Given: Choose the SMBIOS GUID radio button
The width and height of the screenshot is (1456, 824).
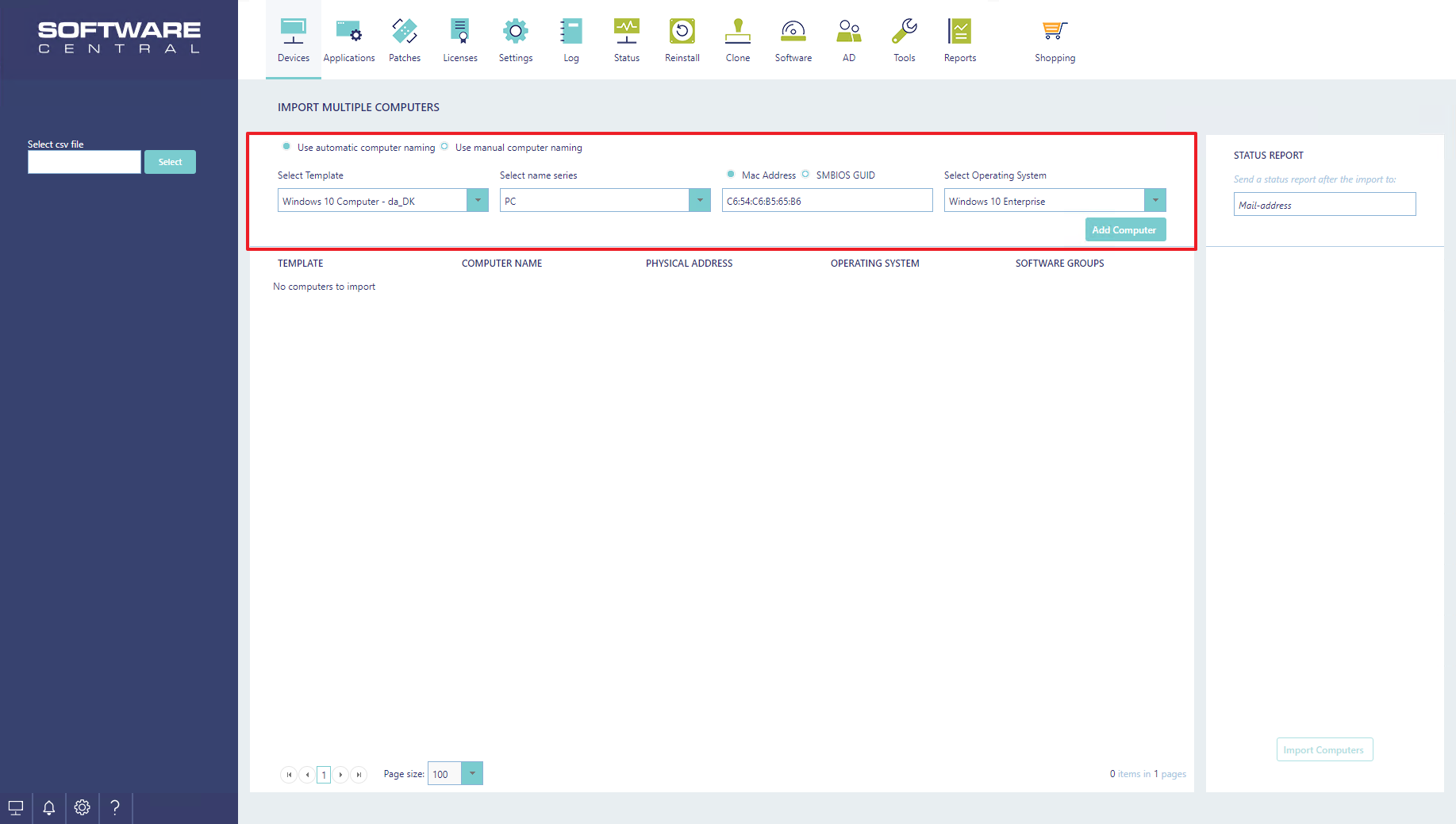Looking at the screenshot, I should pyautogui.click(x=805, y=175).
